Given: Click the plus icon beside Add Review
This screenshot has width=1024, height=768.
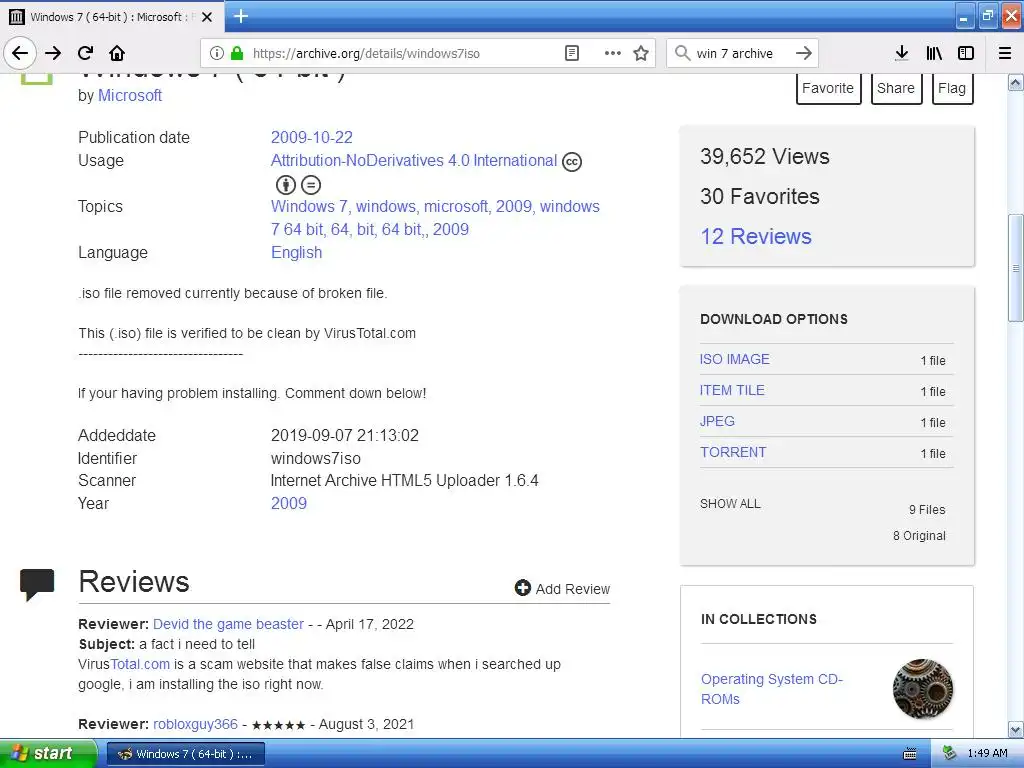Looking at the screenshot, I should [x=522, y=588].
